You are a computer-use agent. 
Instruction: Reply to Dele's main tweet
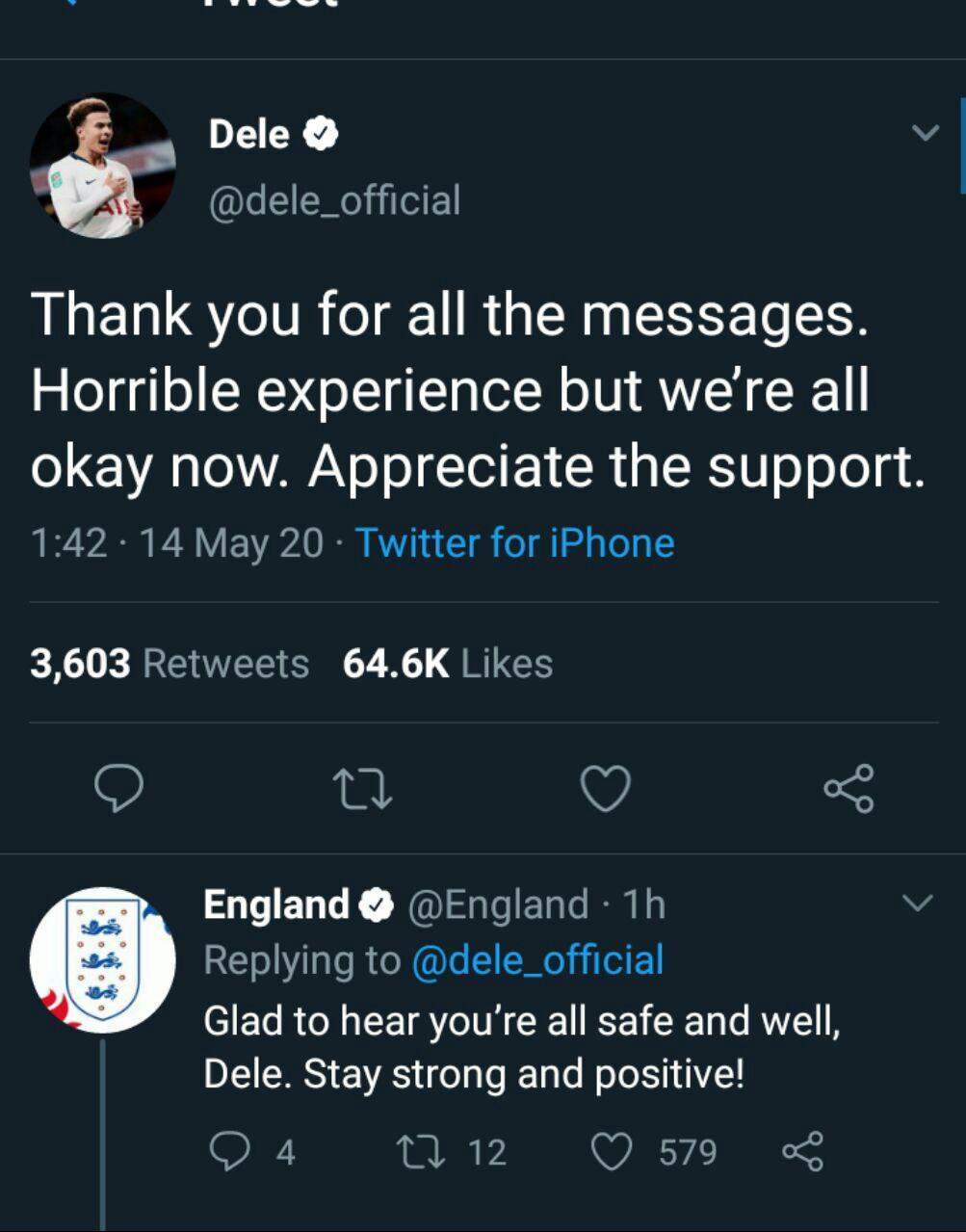(x=118, y=789)
